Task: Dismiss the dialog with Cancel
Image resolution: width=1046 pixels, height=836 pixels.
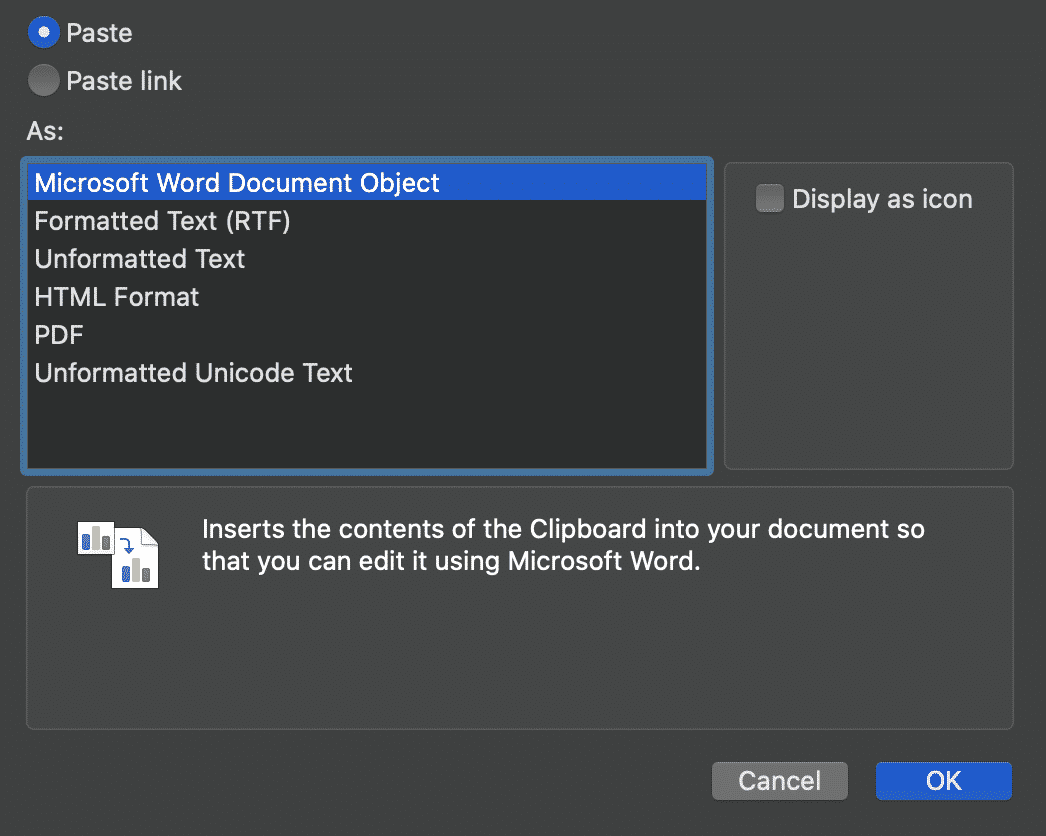Action: 779,780
